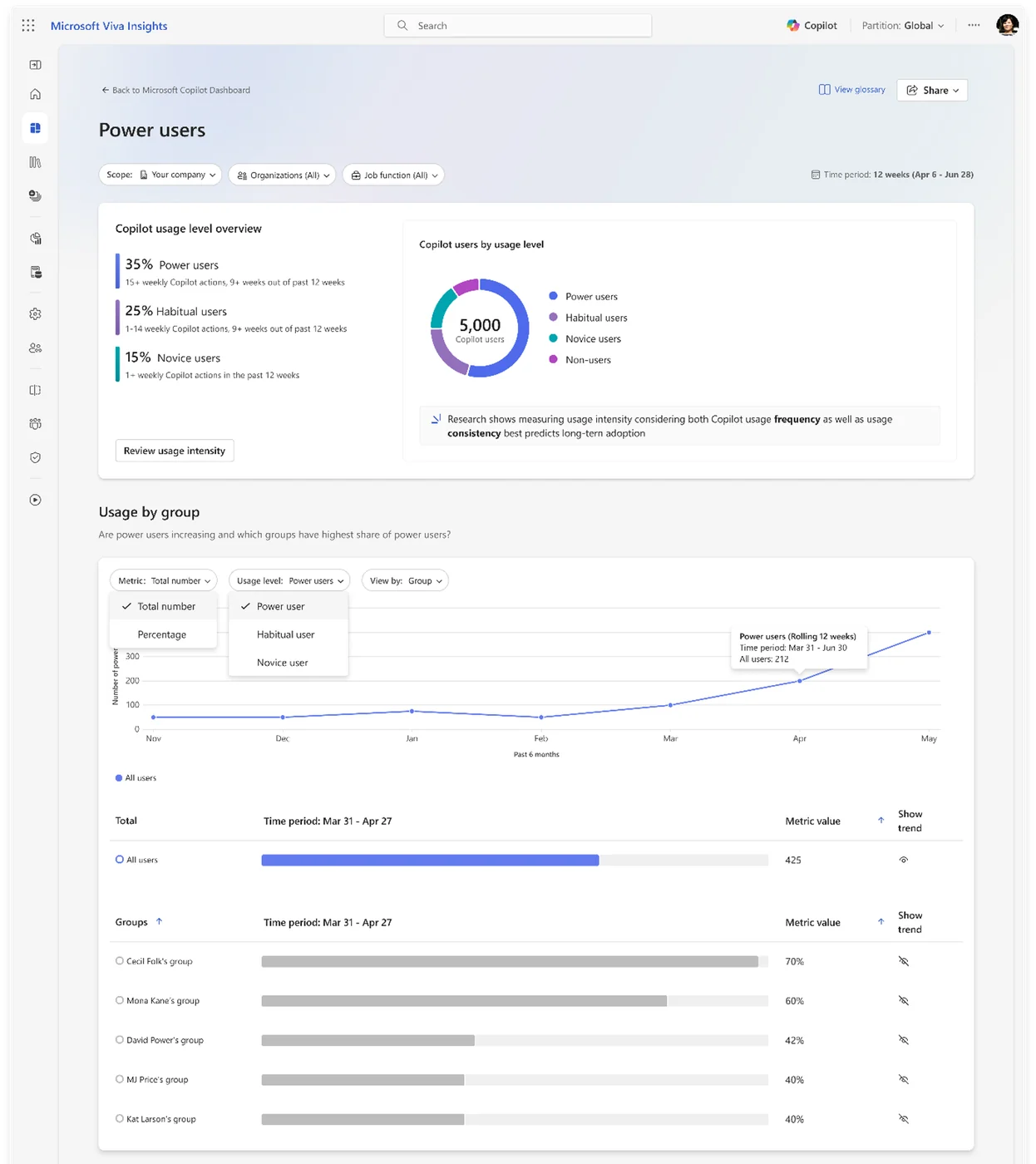
Task: Open the document database sidebar icon
Action: pyautogui.click(x=35, y=272)
